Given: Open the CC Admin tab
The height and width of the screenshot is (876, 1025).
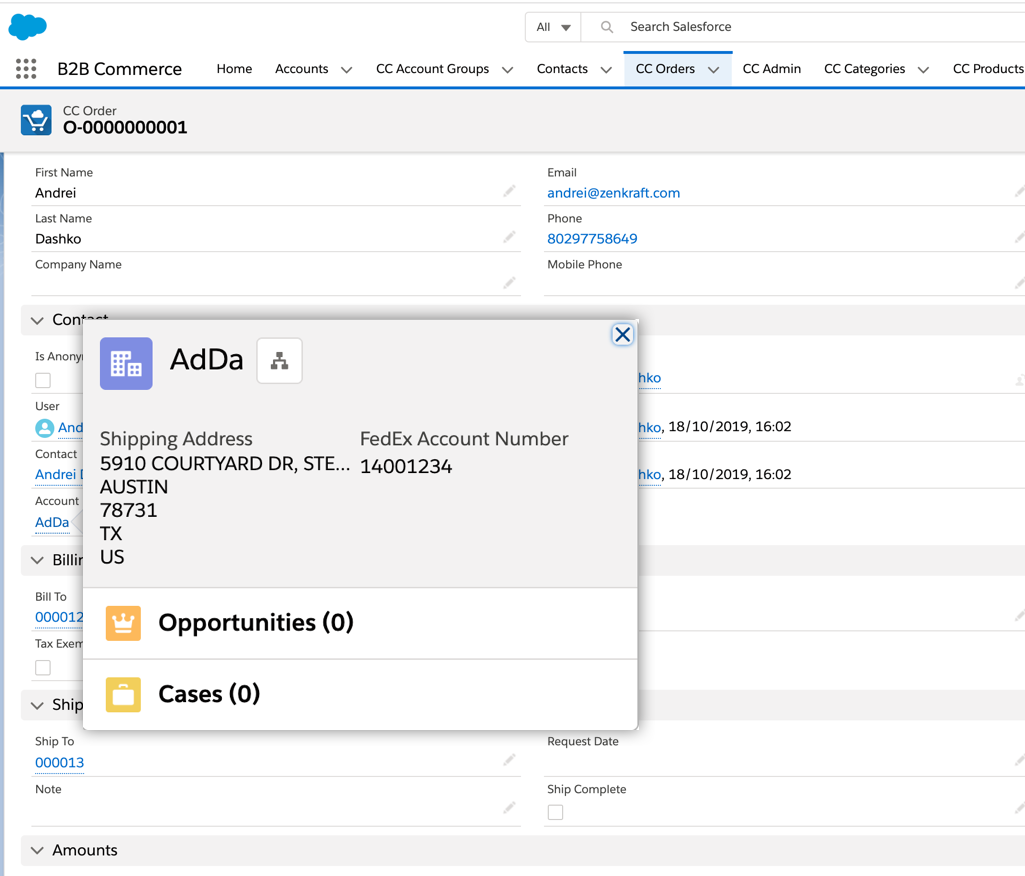Looking at the screenshot, I should [x=771, y=69].
